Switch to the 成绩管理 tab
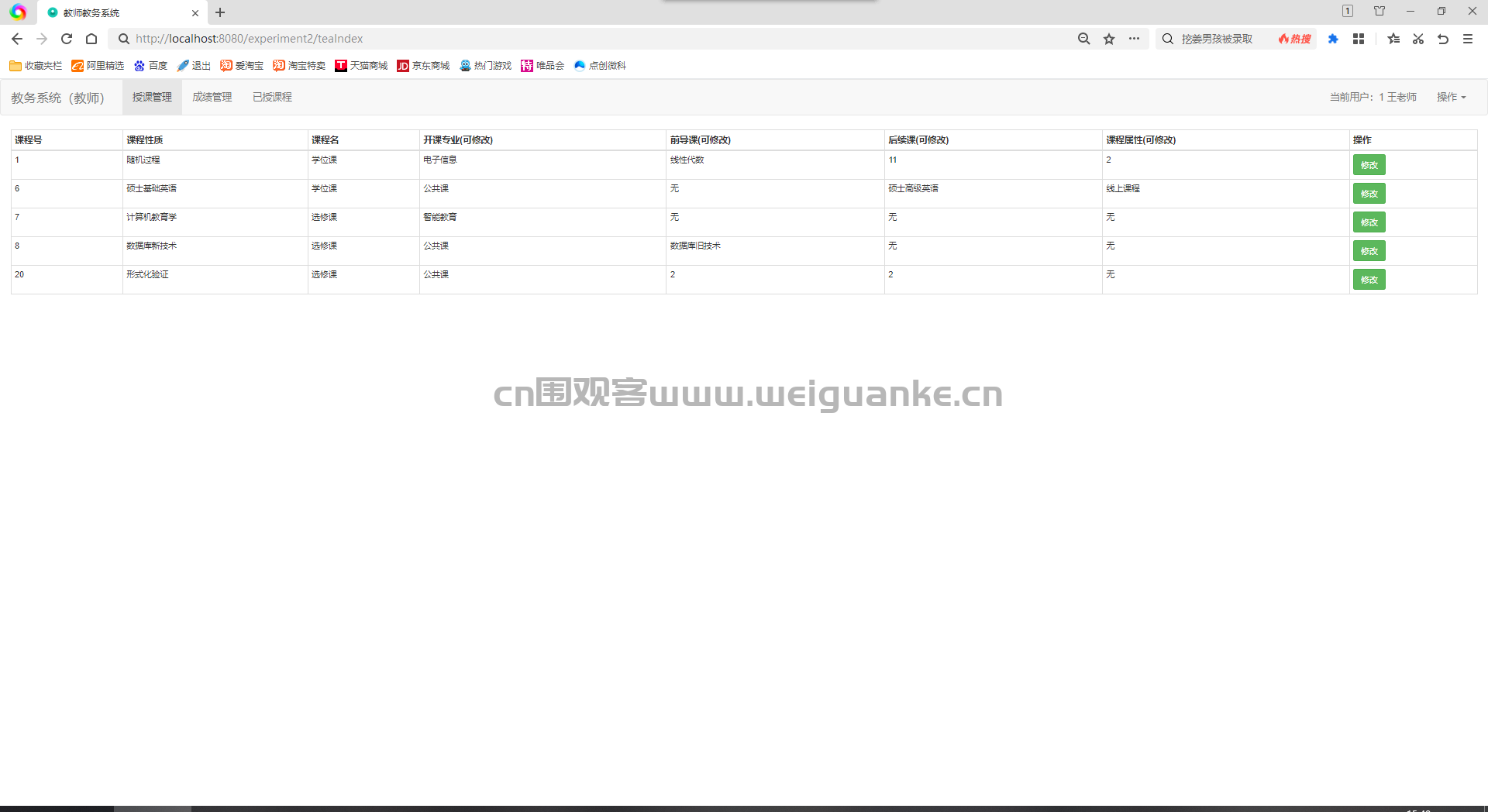Image resolution: width=1488 pixels, height=812 pixels. coord(212,97)
